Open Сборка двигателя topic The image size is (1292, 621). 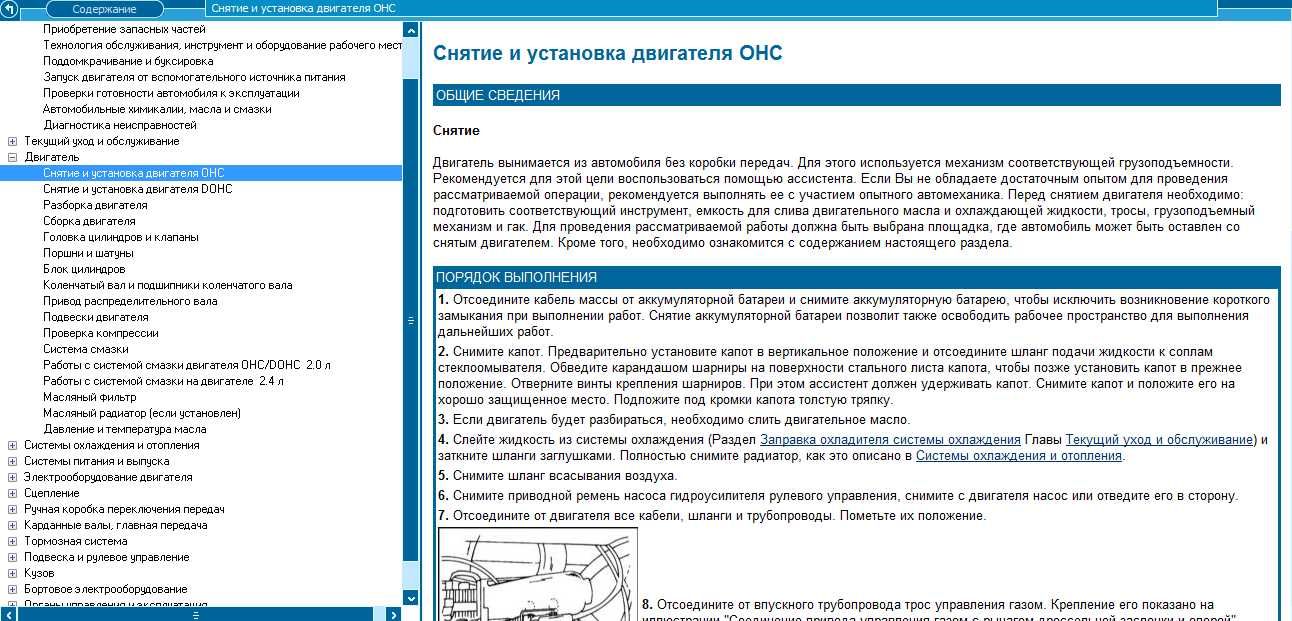[89, 221]
